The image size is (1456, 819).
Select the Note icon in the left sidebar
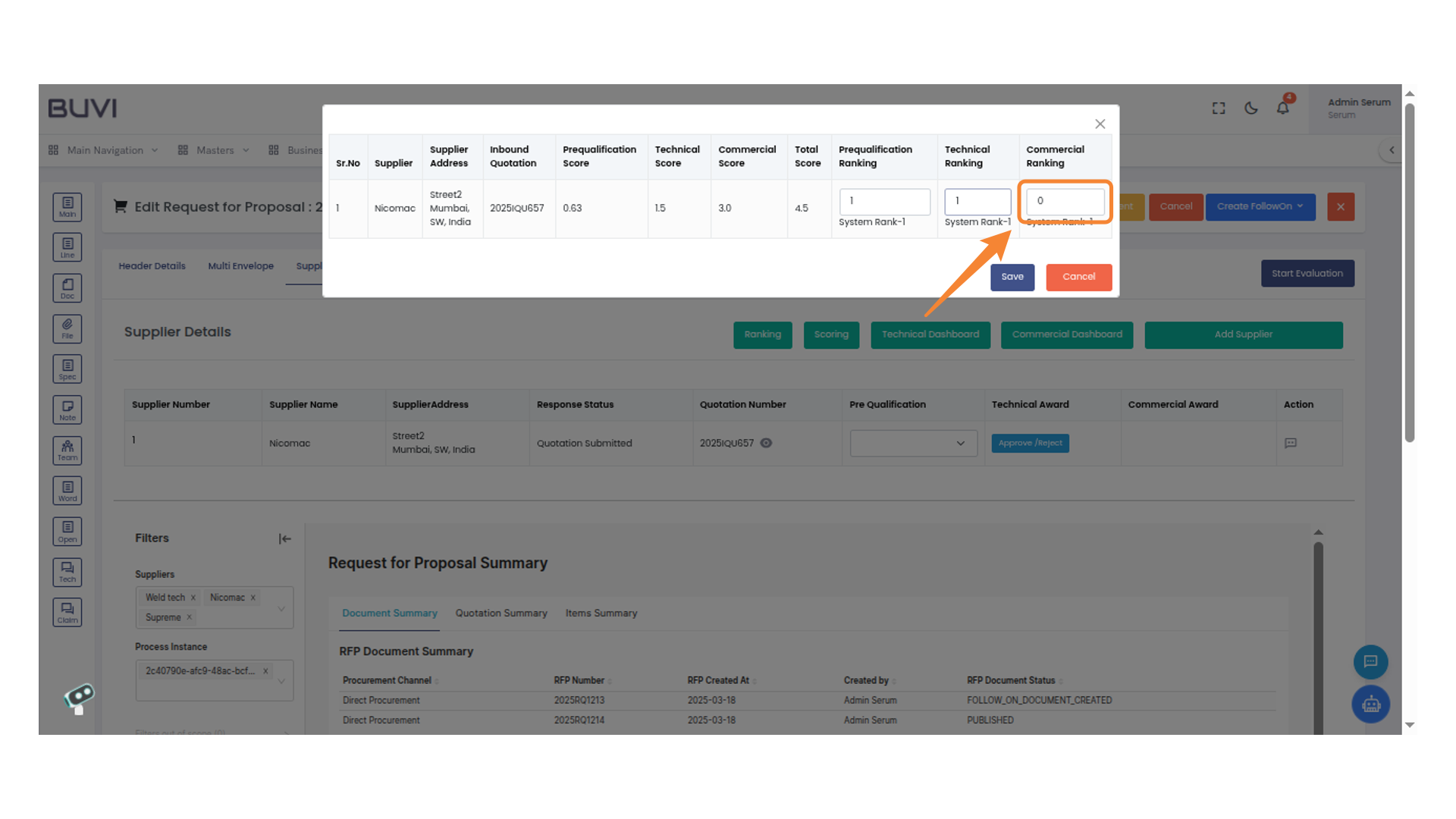click(67, 409)
